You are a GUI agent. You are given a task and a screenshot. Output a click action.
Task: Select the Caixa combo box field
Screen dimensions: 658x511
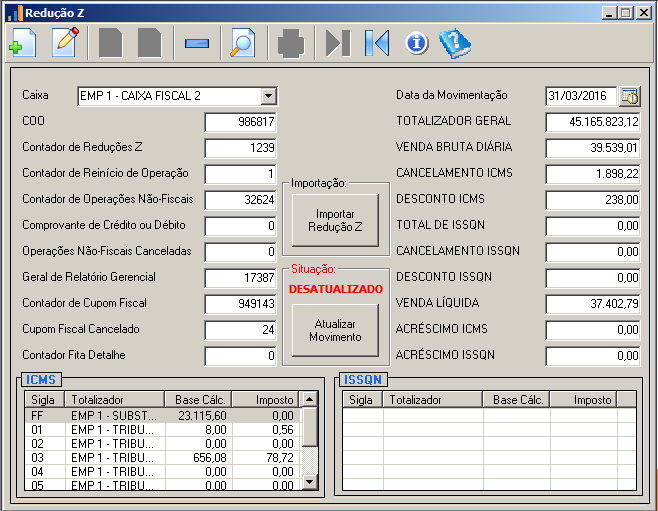pos(177,96)
